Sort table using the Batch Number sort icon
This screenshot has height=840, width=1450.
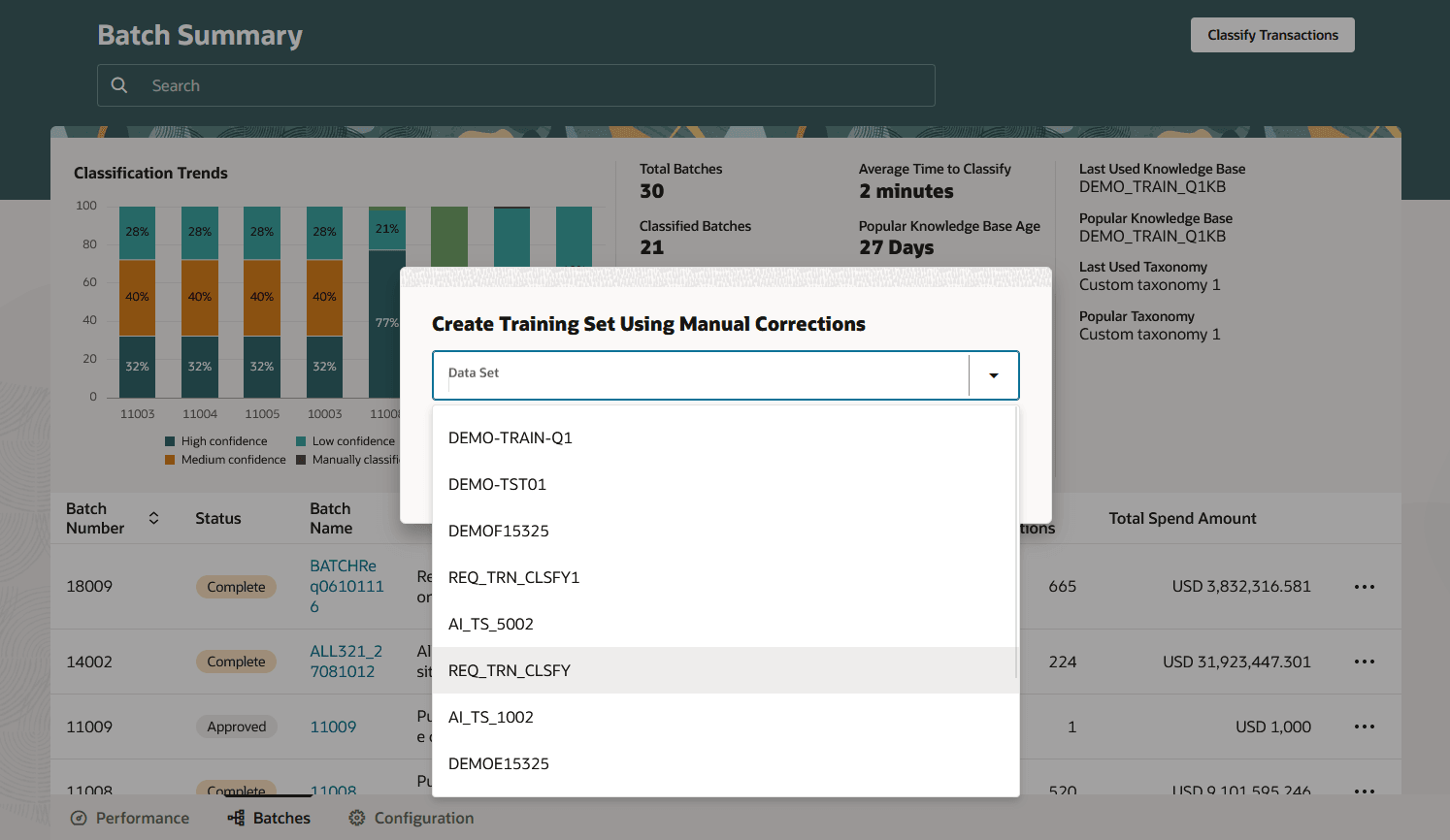(x=153, y=518)
